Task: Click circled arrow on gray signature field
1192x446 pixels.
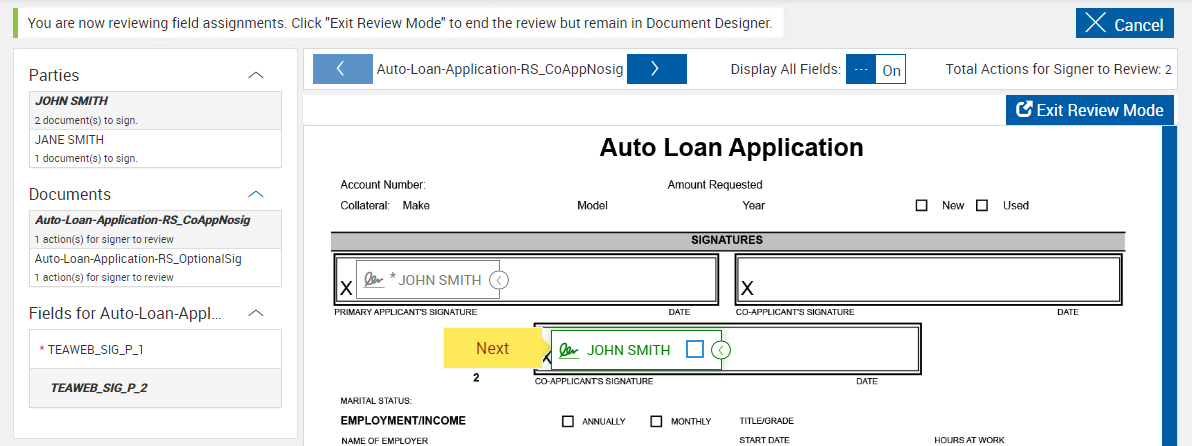Action: 499,280
